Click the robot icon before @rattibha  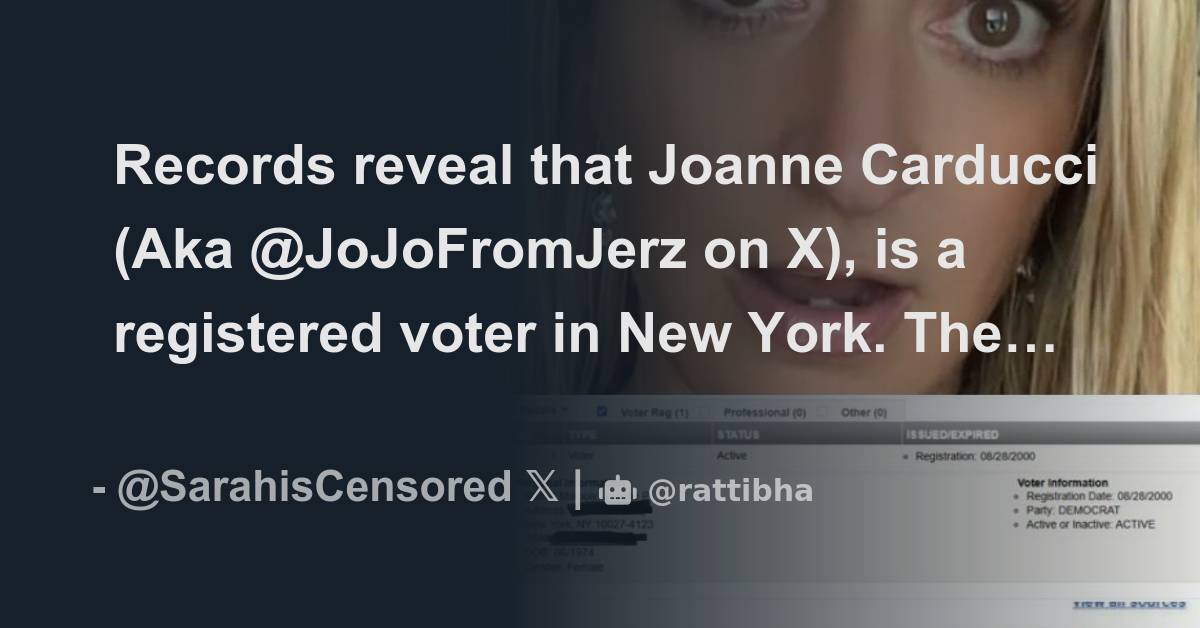[616, 490]
